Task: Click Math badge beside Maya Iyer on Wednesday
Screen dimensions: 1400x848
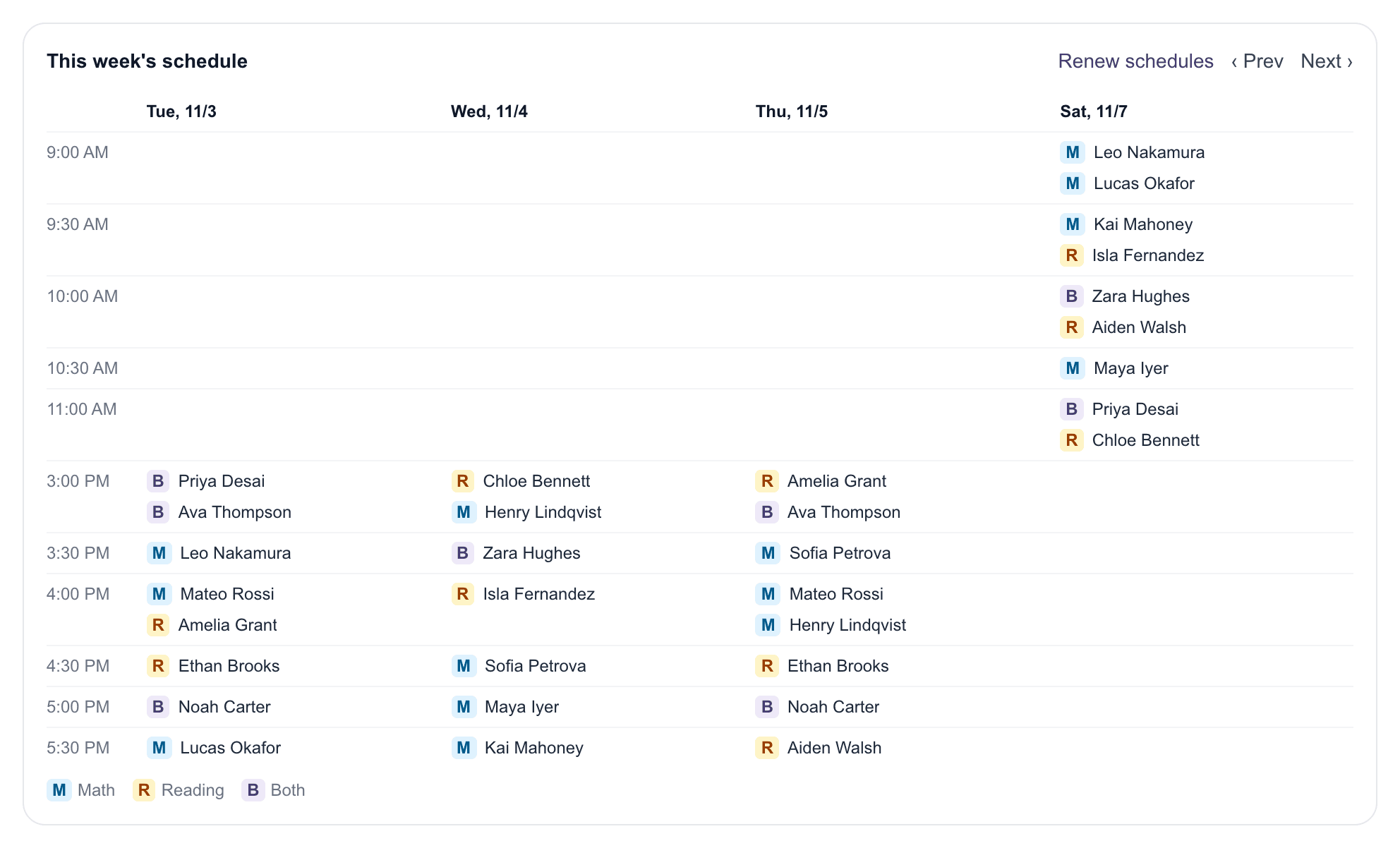Action: tap(464, 707)
